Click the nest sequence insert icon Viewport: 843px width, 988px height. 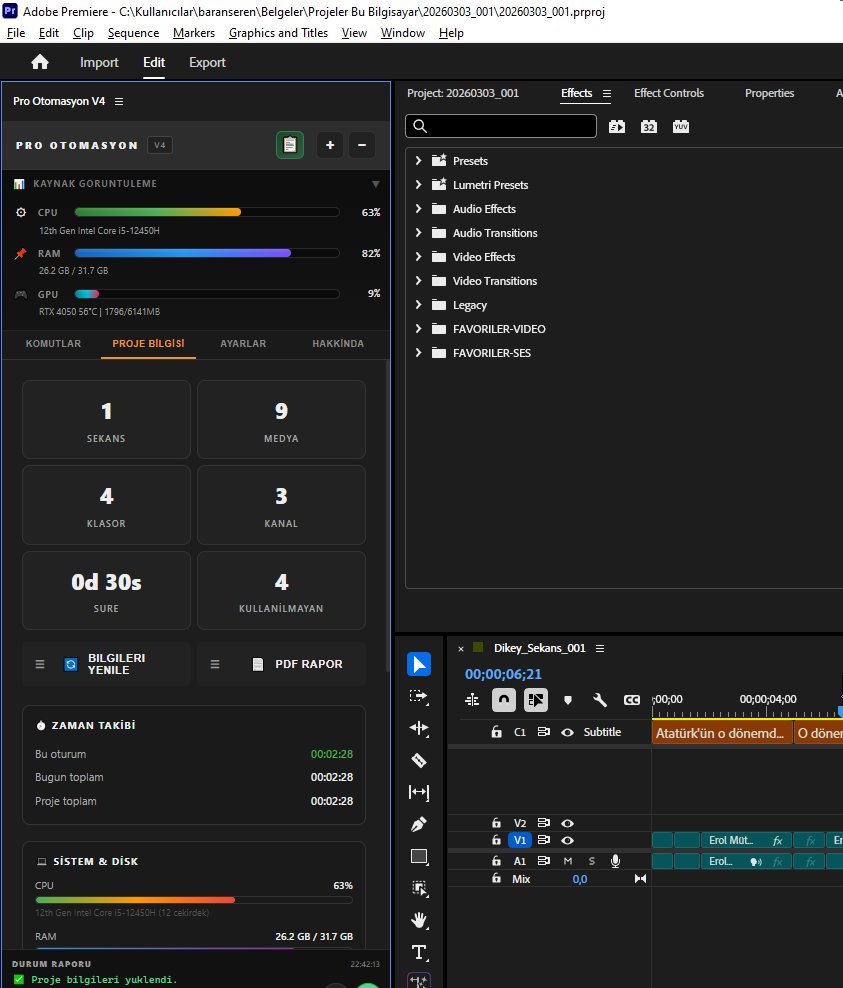472,700
